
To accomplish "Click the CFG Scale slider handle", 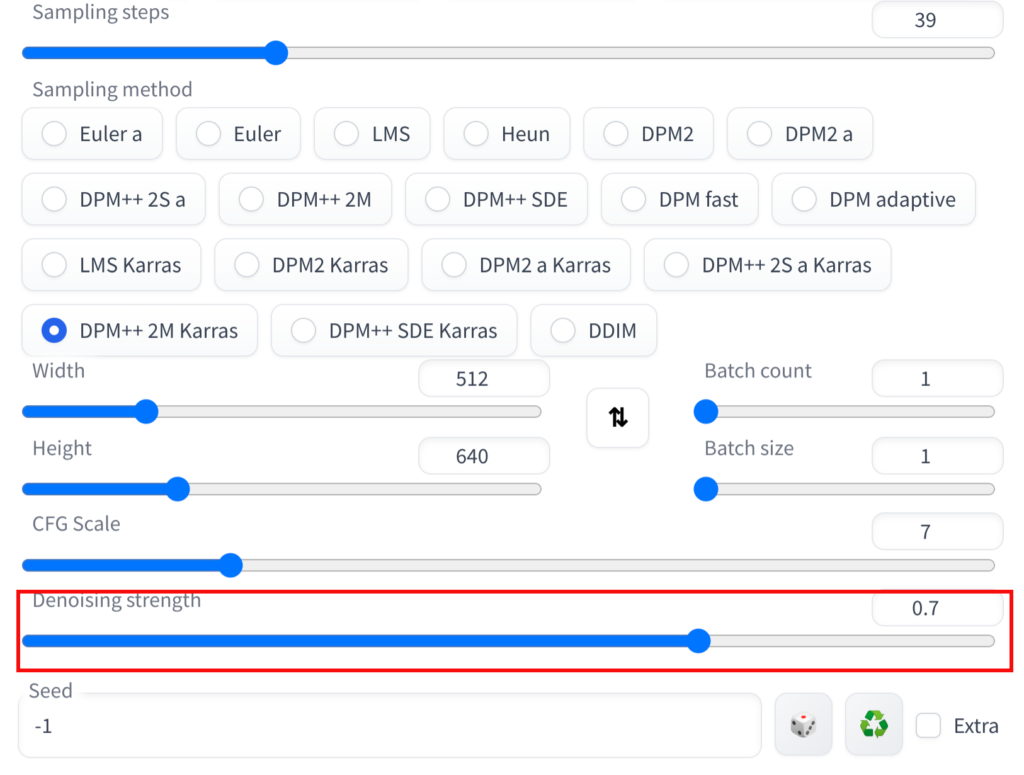I will click(x=231, y=565).
